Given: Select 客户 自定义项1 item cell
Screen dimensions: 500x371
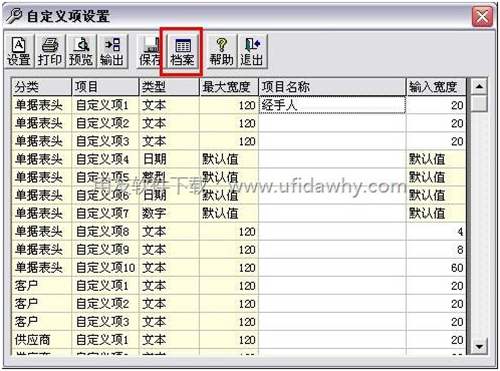Looking at the screenshot, I should (x=105, y=286).
